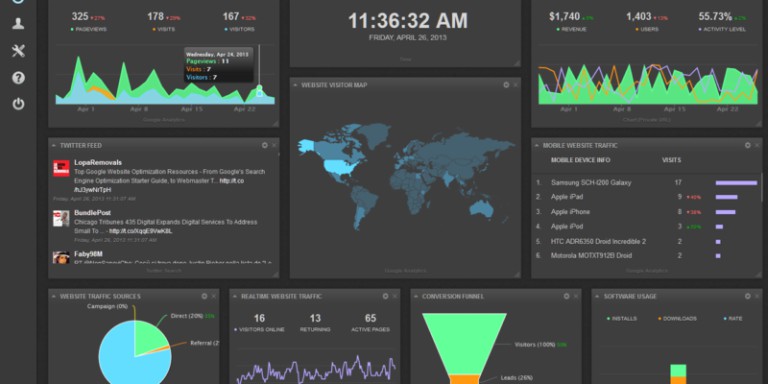Open the user profile icon in sidebar
This screenshot has height=384, width=768.
coord(18,24)
